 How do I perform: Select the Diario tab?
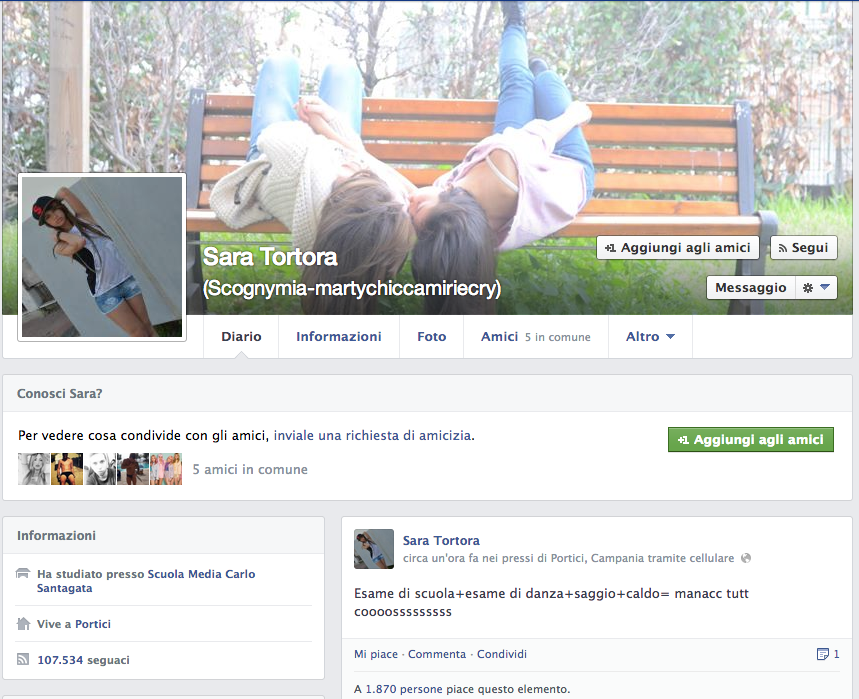241,337
